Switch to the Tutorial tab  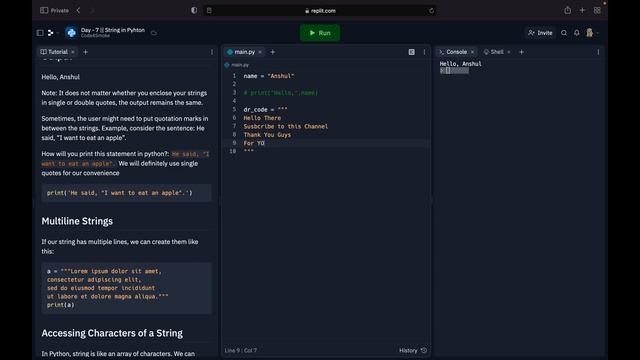click(x=54, y=52)
